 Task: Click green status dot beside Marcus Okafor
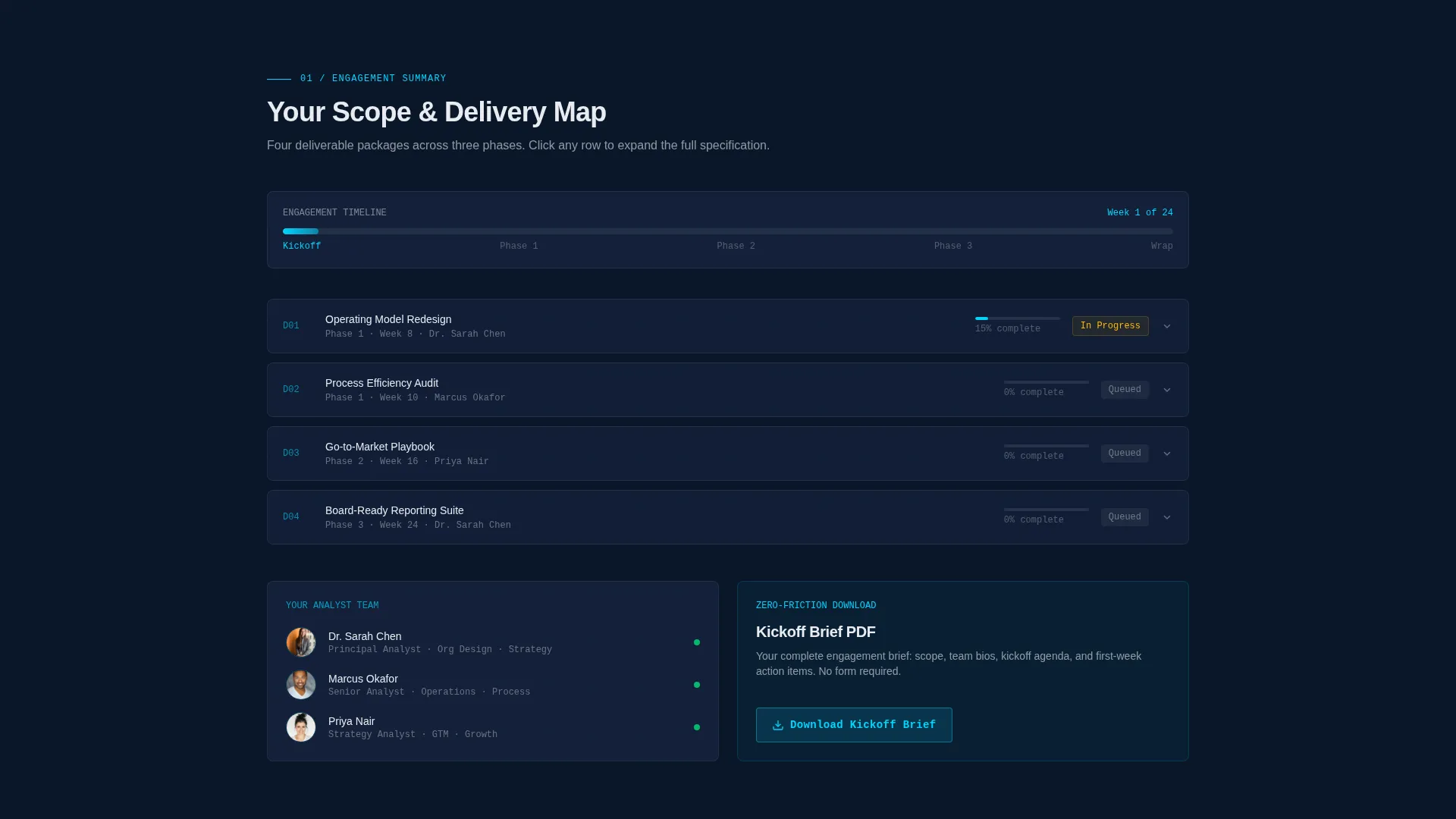tap(697, 685)
